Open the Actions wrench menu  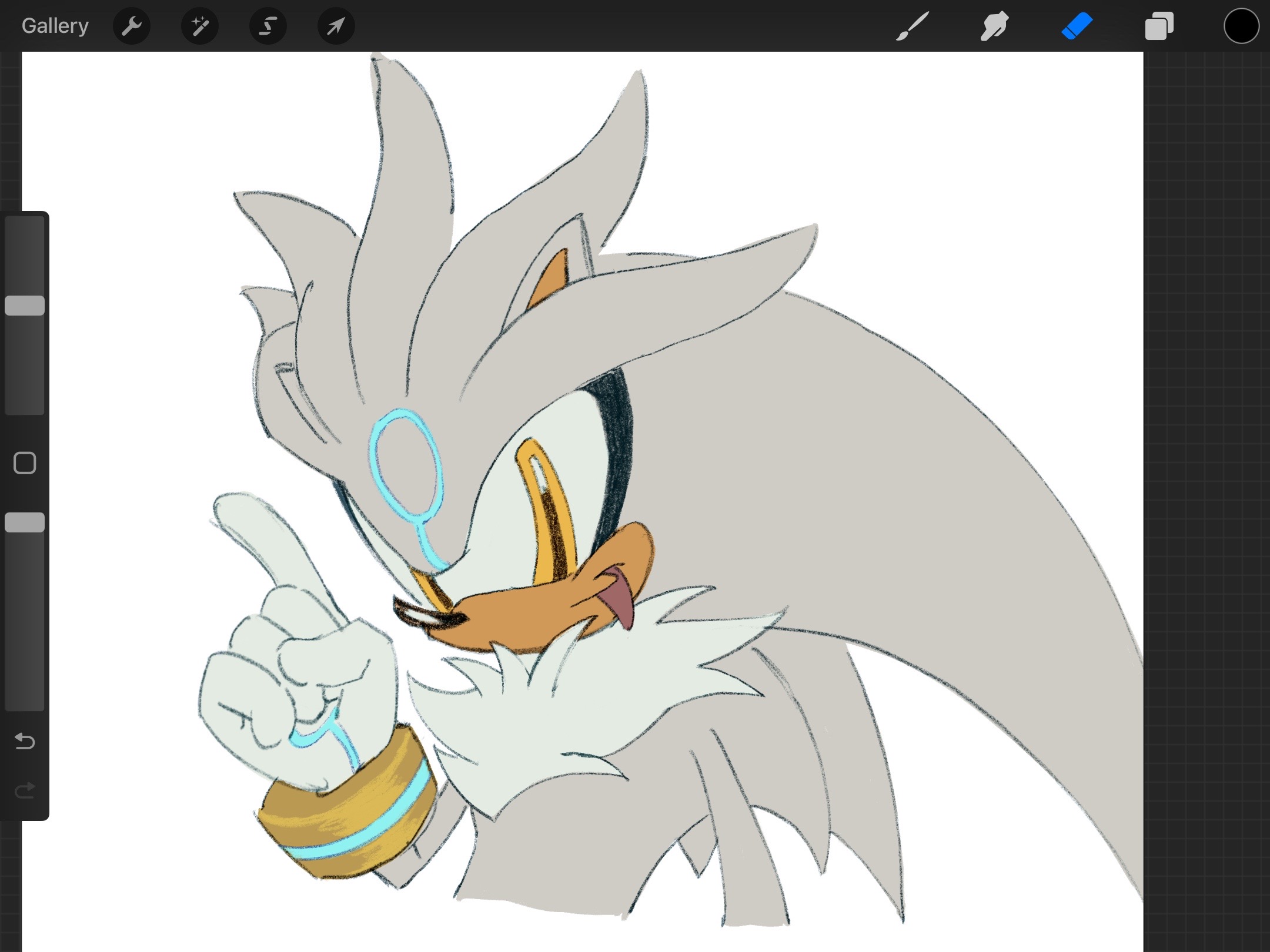tap(132, 26)
